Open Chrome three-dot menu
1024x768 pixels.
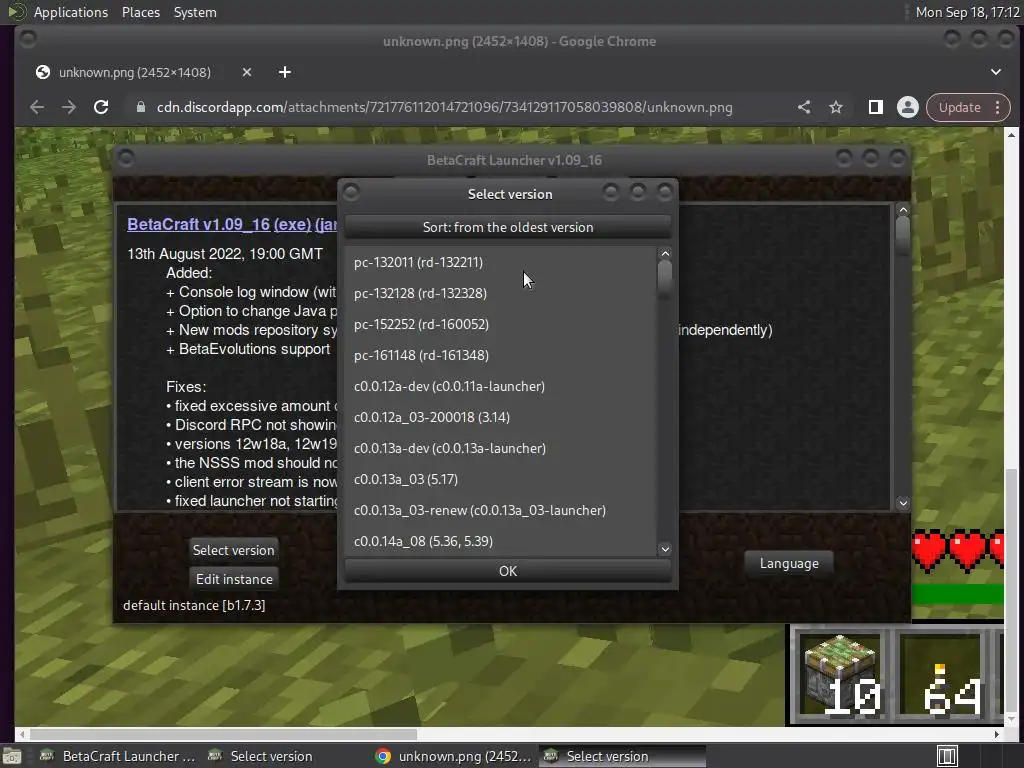[x=997, y=107]
